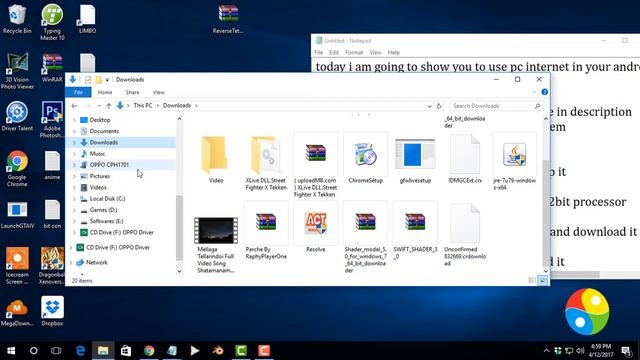Select the Resolve ACT file

[x=316, y=228]
